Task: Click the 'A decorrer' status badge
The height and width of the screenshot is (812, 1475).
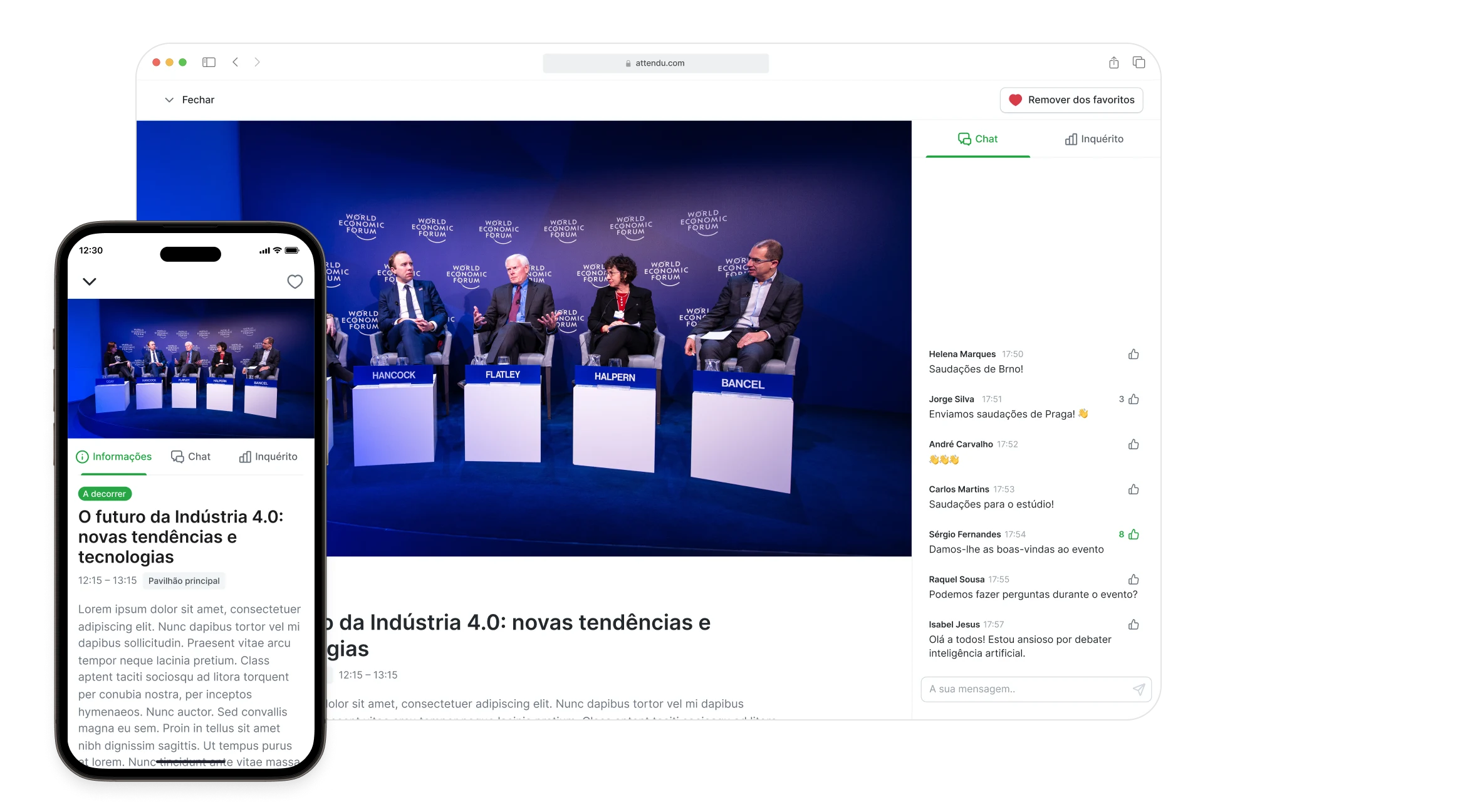Action: click(x=105, y=494)
